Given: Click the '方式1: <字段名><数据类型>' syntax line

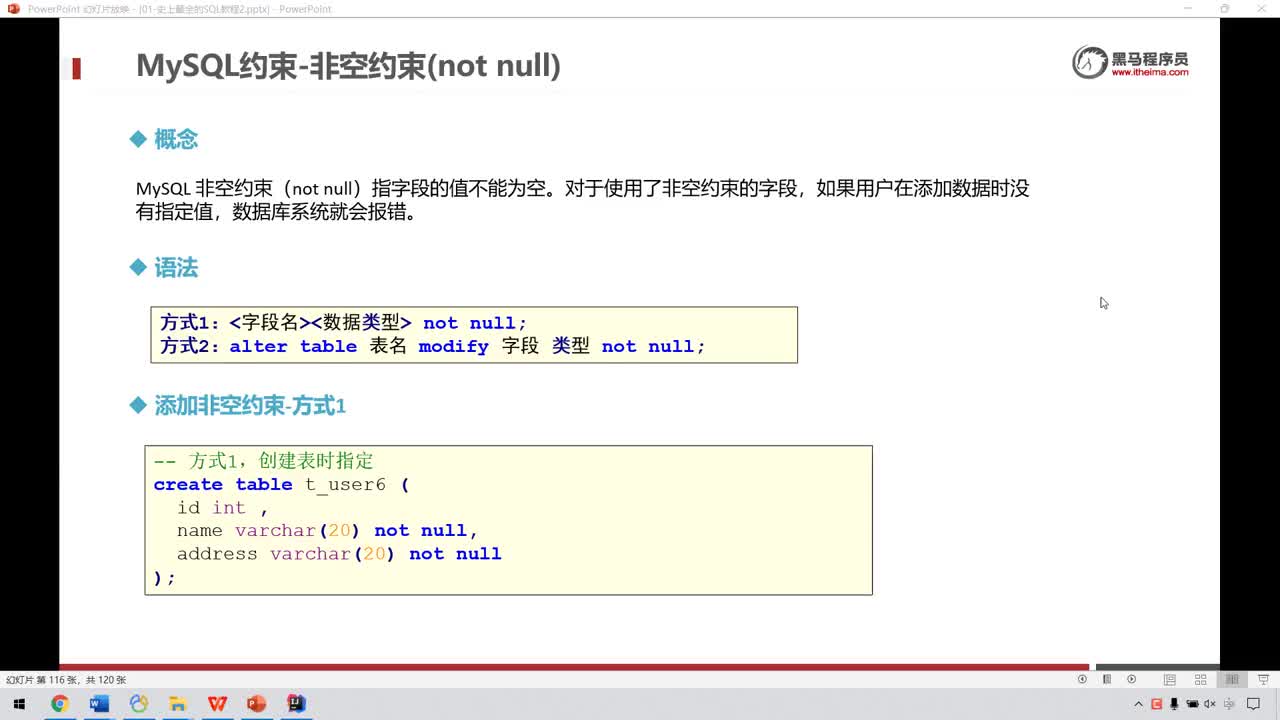Looking at the screenshot, I should [343, 323].
